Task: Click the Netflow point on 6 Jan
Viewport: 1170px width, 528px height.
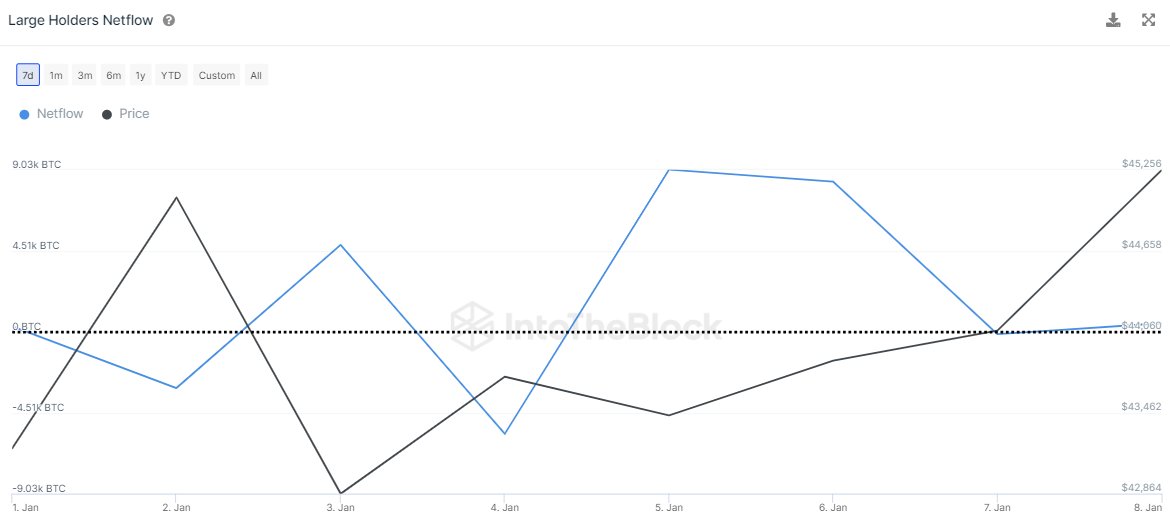Action: point(833,181)
